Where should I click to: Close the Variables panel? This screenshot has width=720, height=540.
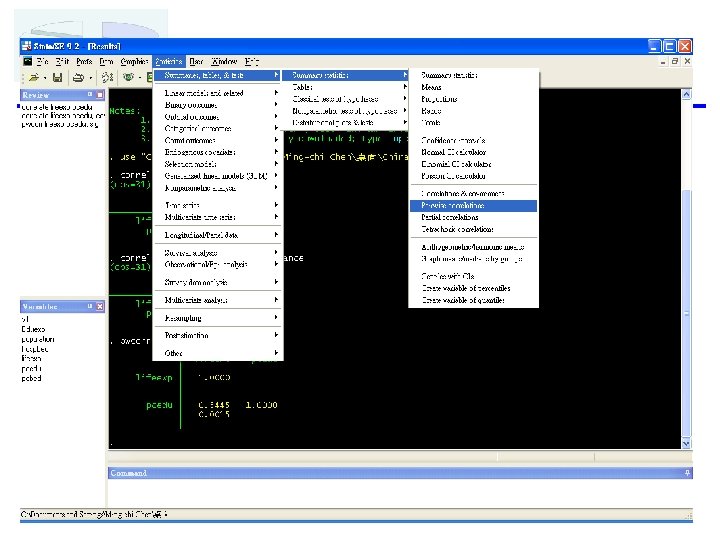(100, 306)
